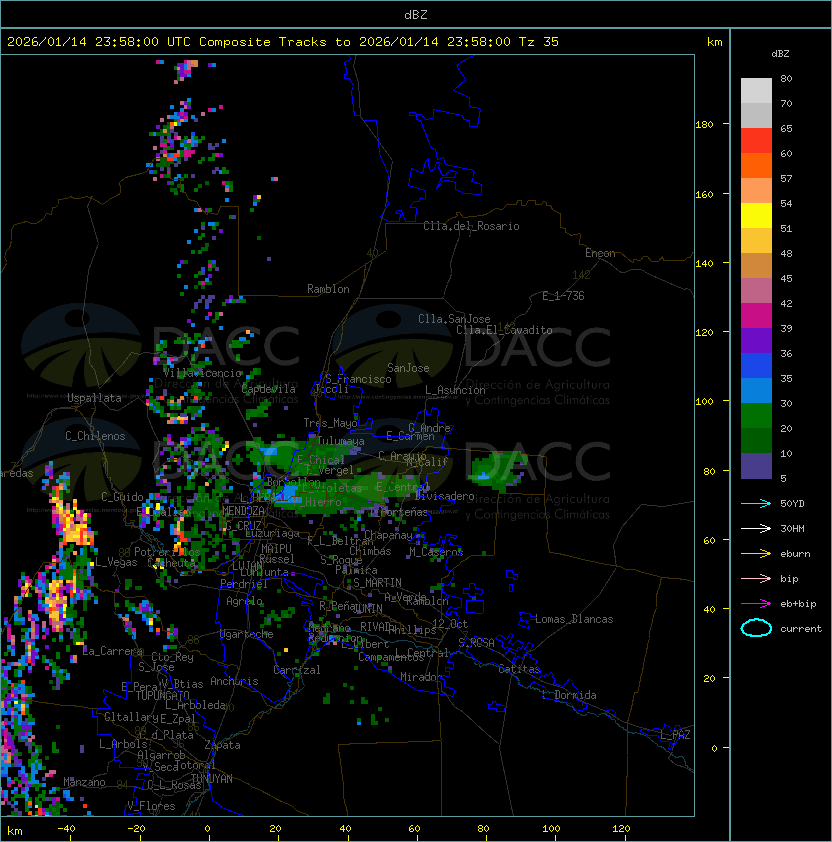Click the E_1-736 map label
Screen dimensions: 832x842
pos(563,296)
